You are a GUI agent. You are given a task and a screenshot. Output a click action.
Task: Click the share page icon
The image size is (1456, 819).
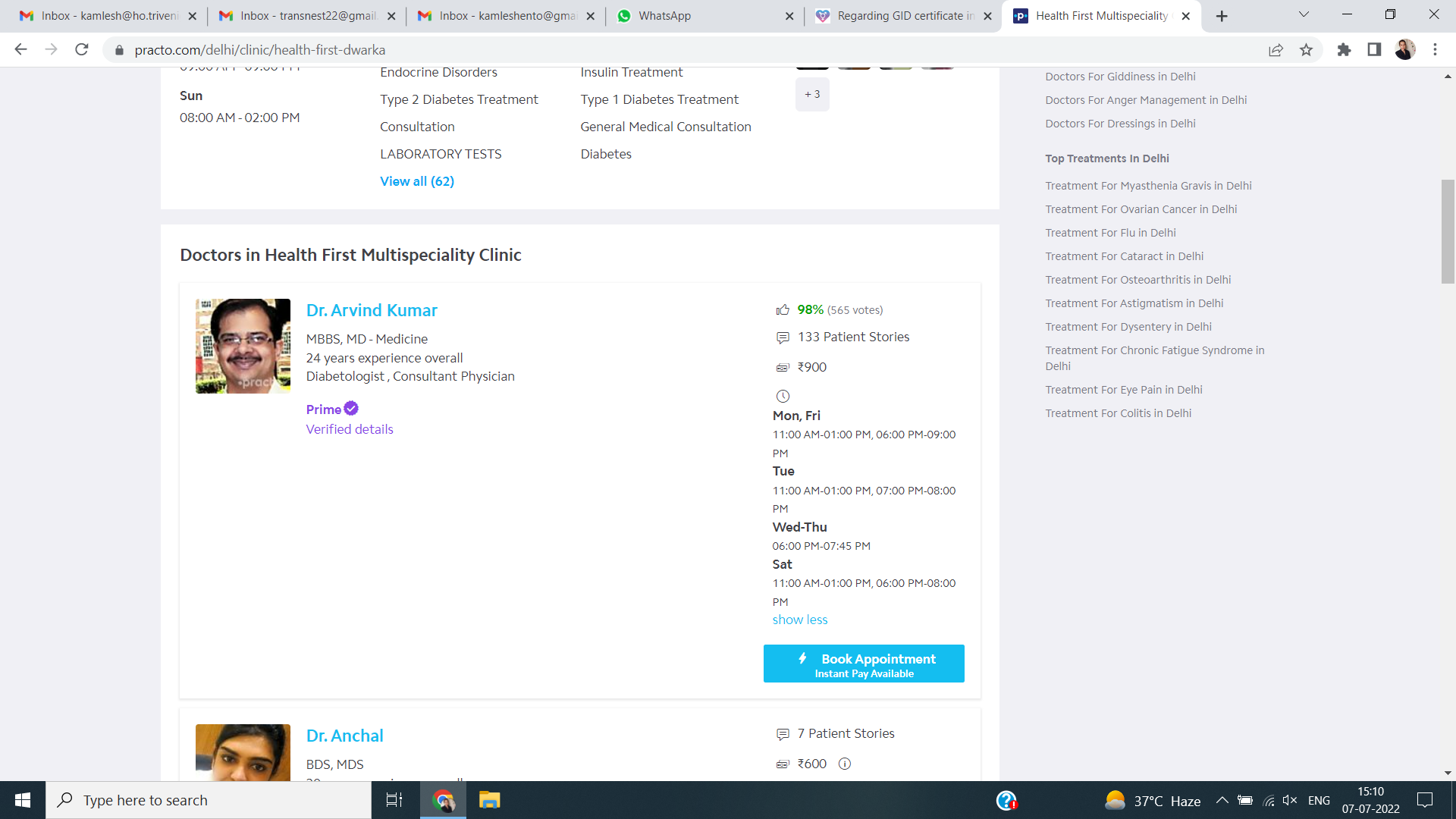click(1276, 50)
